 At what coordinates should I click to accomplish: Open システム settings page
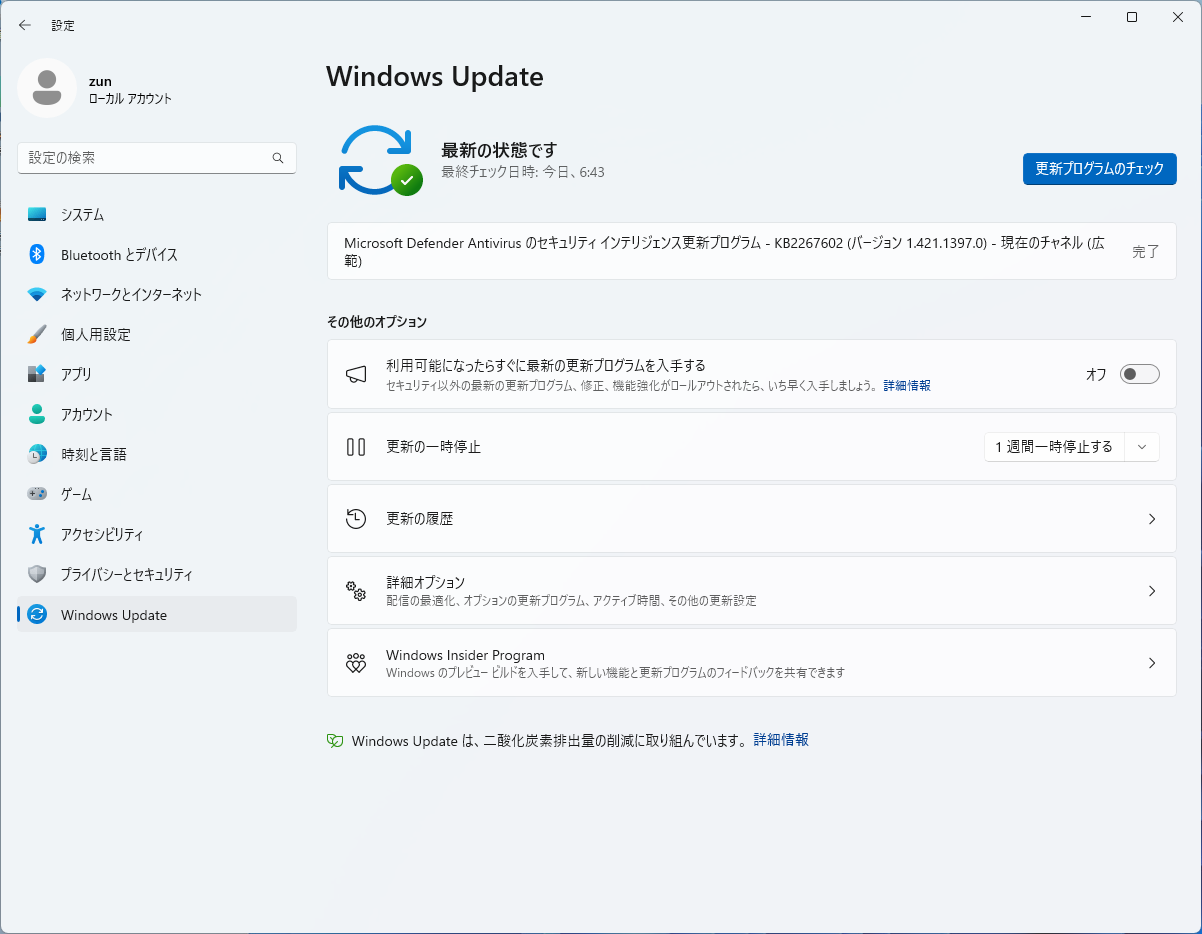click(157, 215)
